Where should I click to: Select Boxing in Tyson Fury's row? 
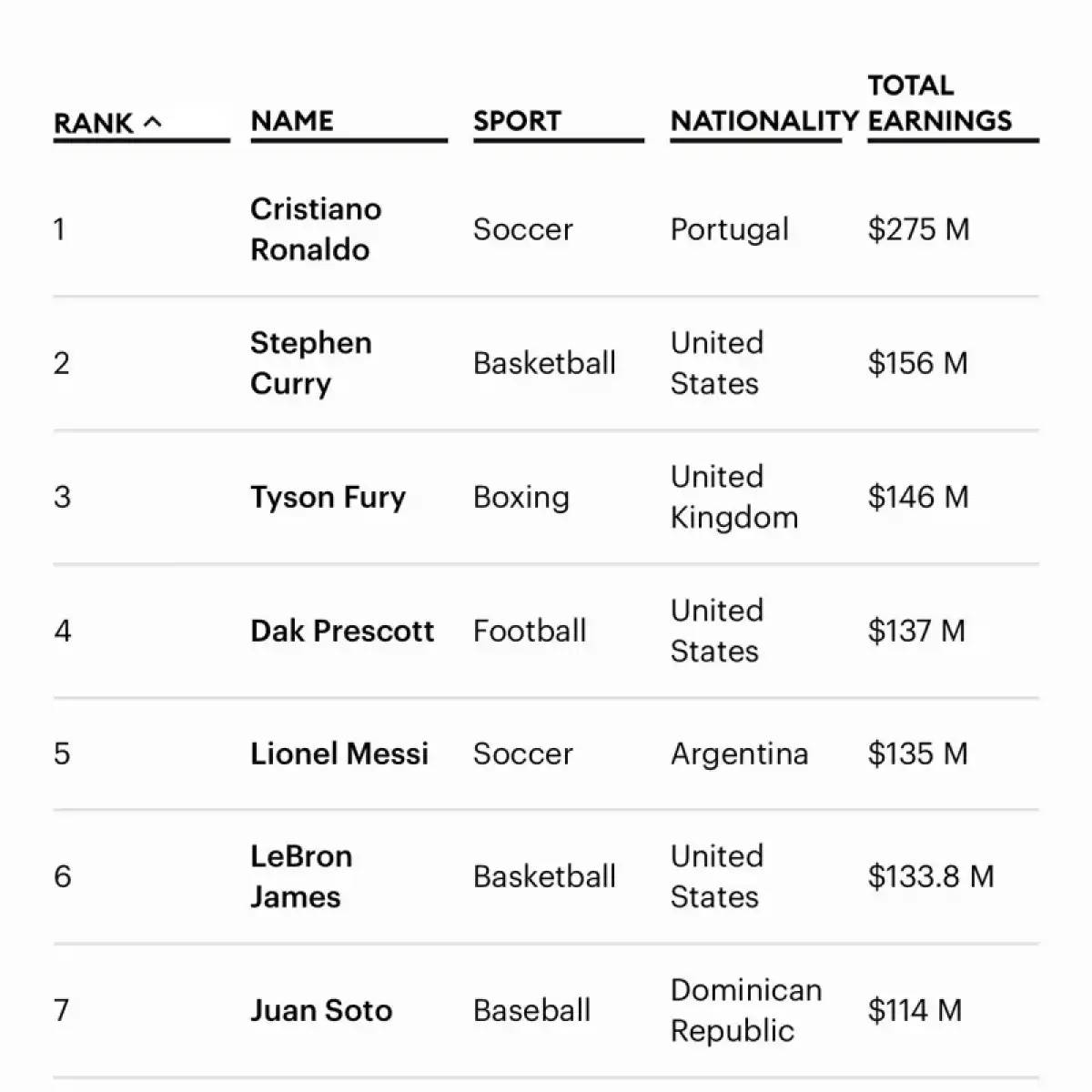click(x=521, y=497)
